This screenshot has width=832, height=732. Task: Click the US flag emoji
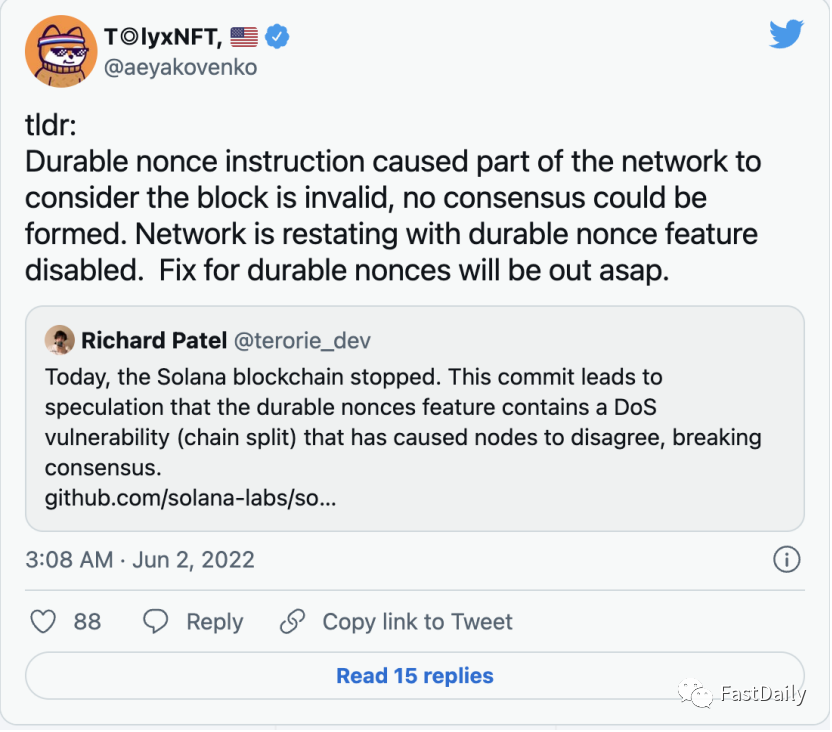(x=244, y=37)
